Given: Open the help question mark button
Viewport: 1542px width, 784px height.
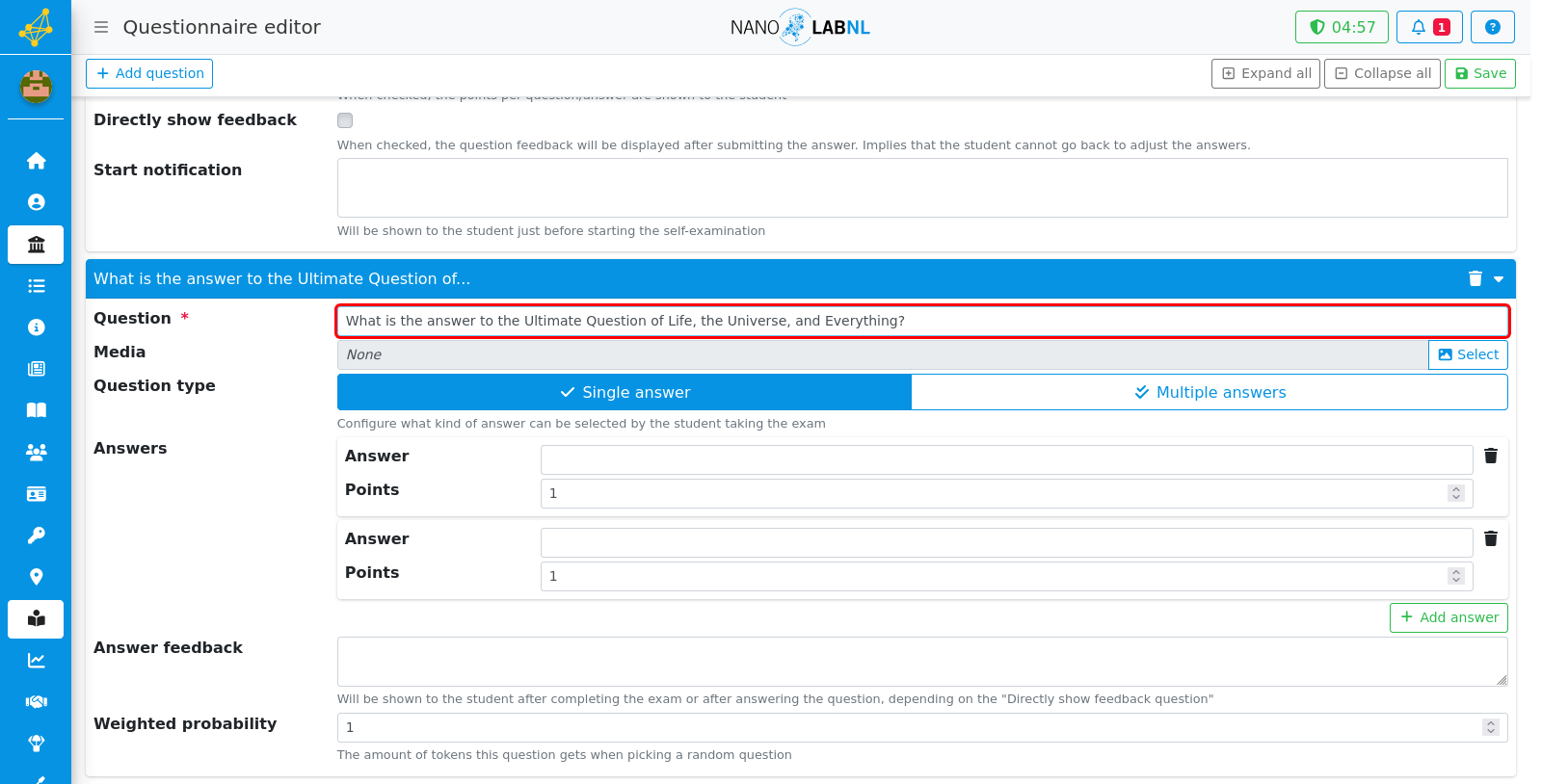Looking at the screenshot, I should tap(1493, 27).
